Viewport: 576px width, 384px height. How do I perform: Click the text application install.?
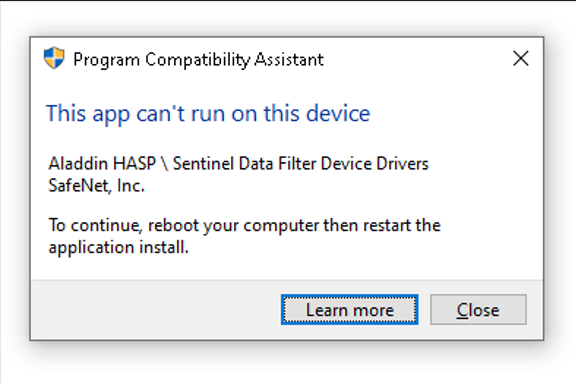(x=118, y=247)
